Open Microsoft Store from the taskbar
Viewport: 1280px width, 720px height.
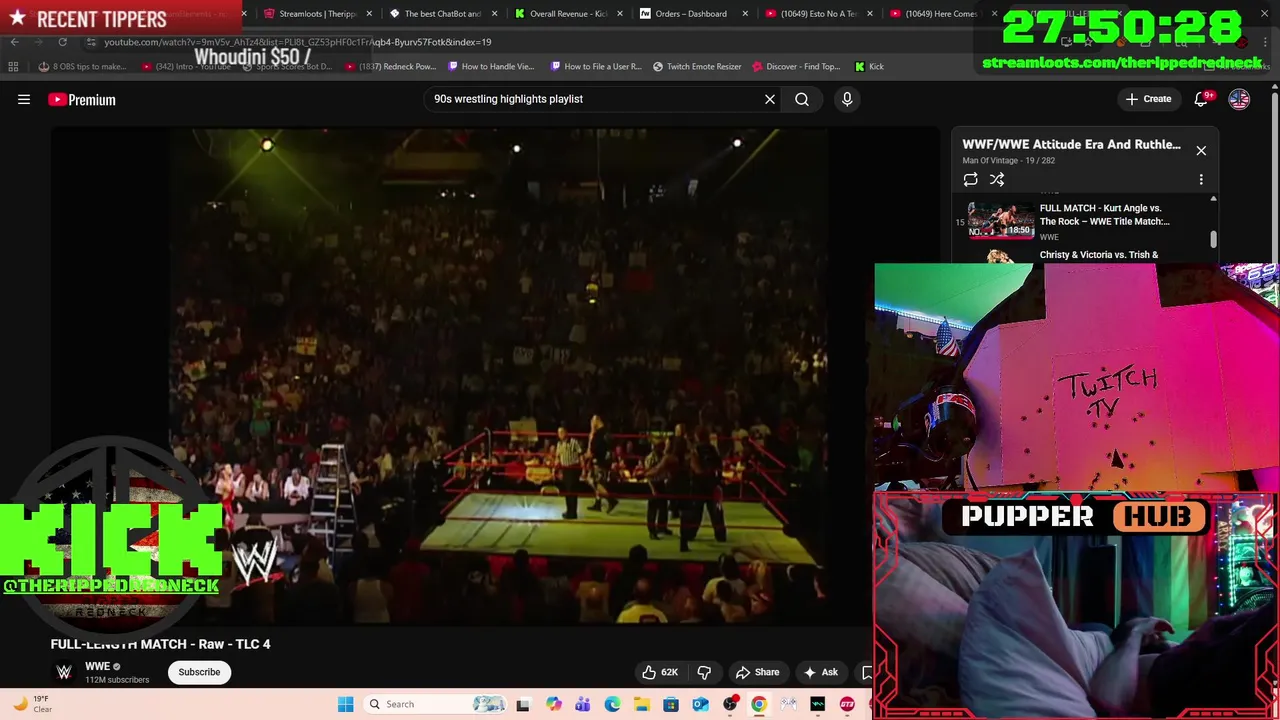coord(671,704)
